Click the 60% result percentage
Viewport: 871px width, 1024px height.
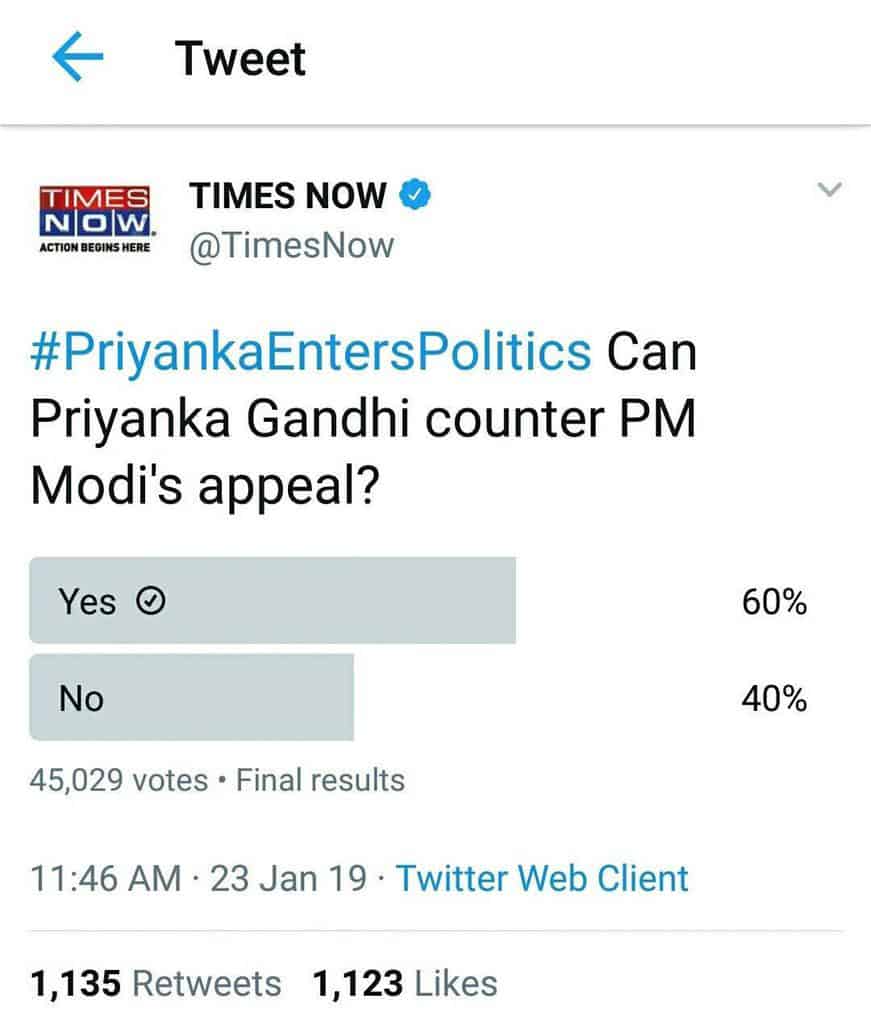[774, 602]
